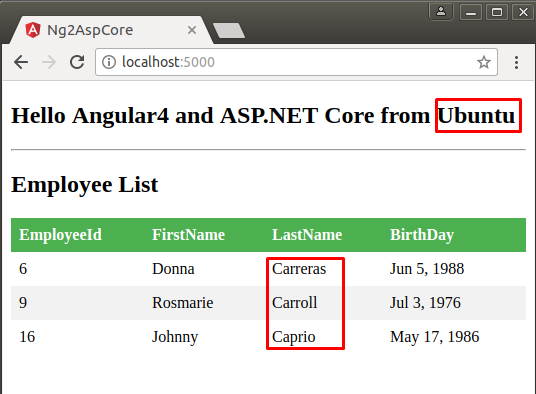Open a new tab with the new-tab button
This screenshot has height=394, width=536.
pyautogui.click(x=229, y=30)
